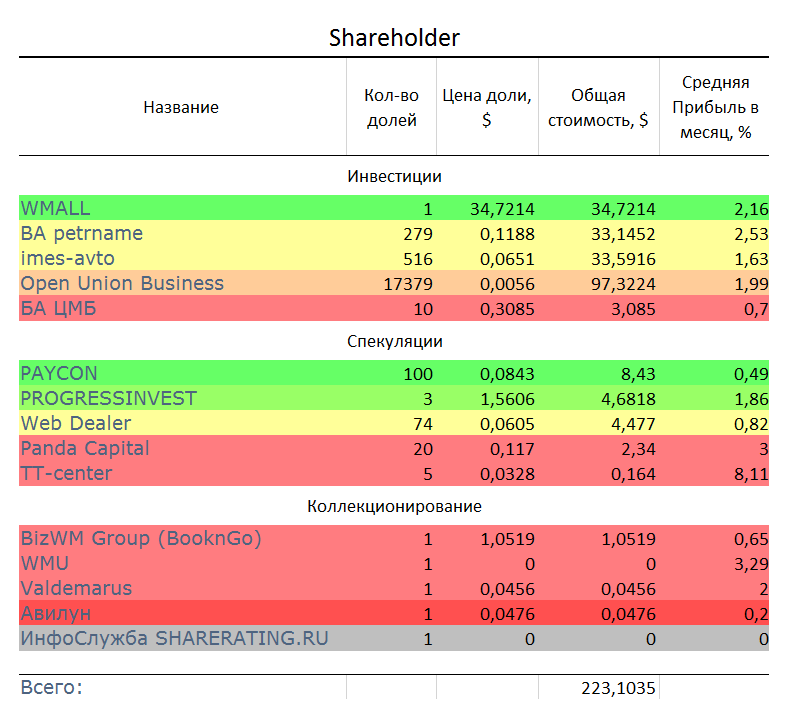This screenshot has width=790, height=718.
Task: Click the 'Shareholder' table title
Action: coord(394,38)
